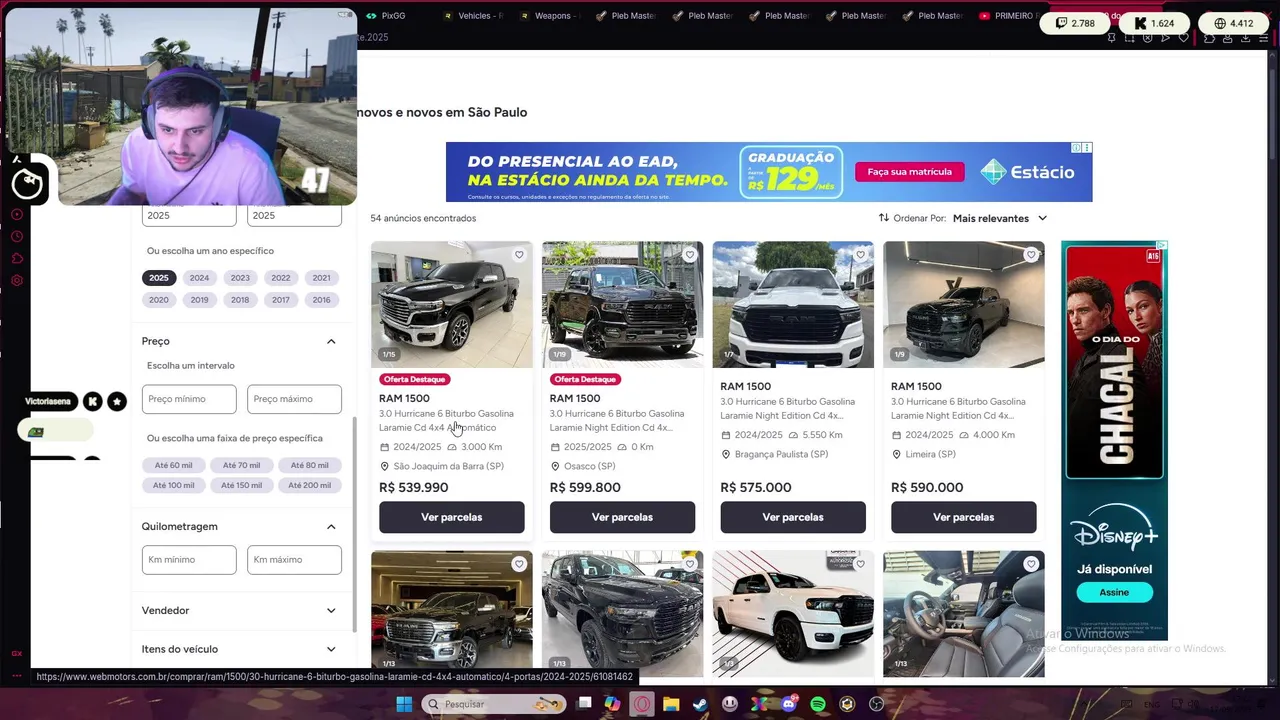Select year 2023 filter chip
1280x720 pixels.
(240, 278)
